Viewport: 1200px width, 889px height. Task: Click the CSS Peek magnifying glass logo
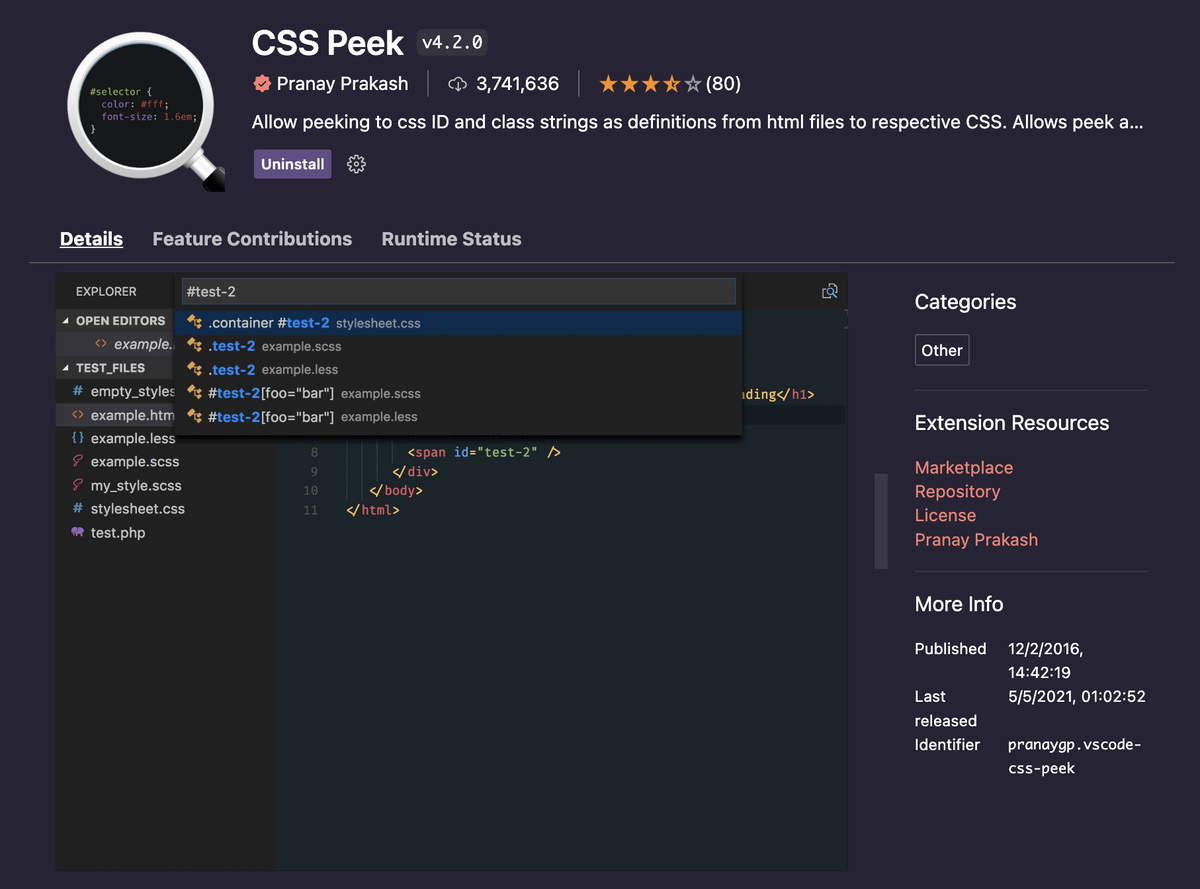(146, 111)
